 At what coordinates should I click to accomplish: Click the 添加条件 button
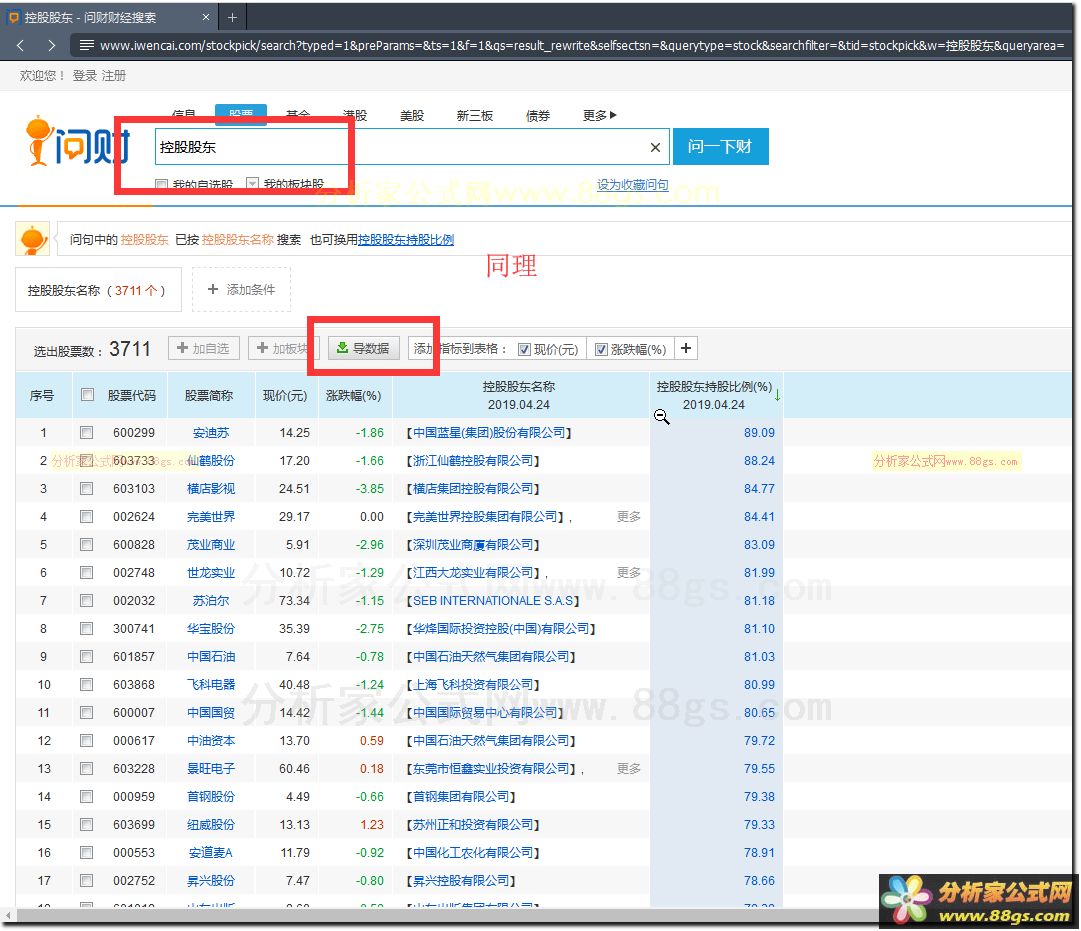pos(241,290)
